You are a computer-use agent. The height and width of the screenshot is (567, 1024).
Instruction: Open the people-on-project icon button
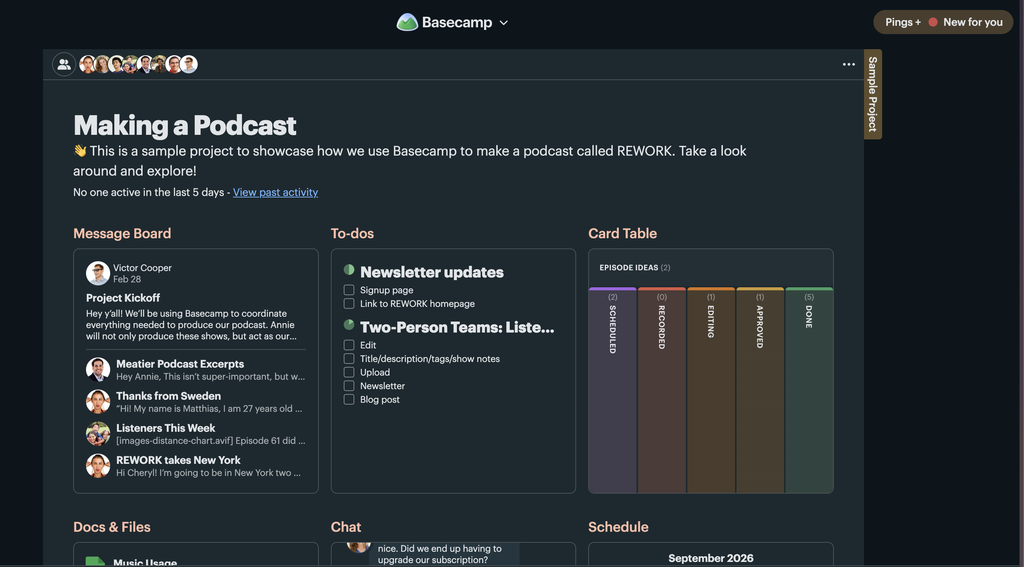pyautogui.click(x=64, y=64)
